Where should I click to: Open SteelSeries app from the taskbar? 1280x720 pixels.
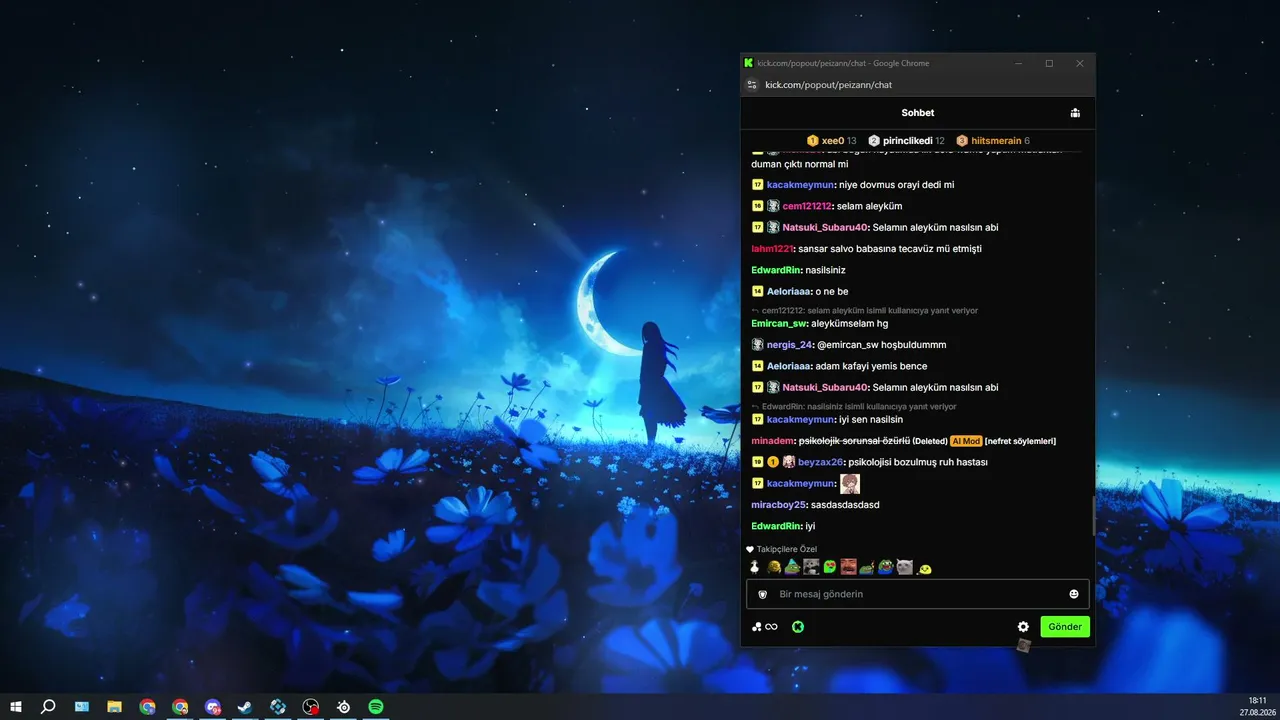(344, 707)
